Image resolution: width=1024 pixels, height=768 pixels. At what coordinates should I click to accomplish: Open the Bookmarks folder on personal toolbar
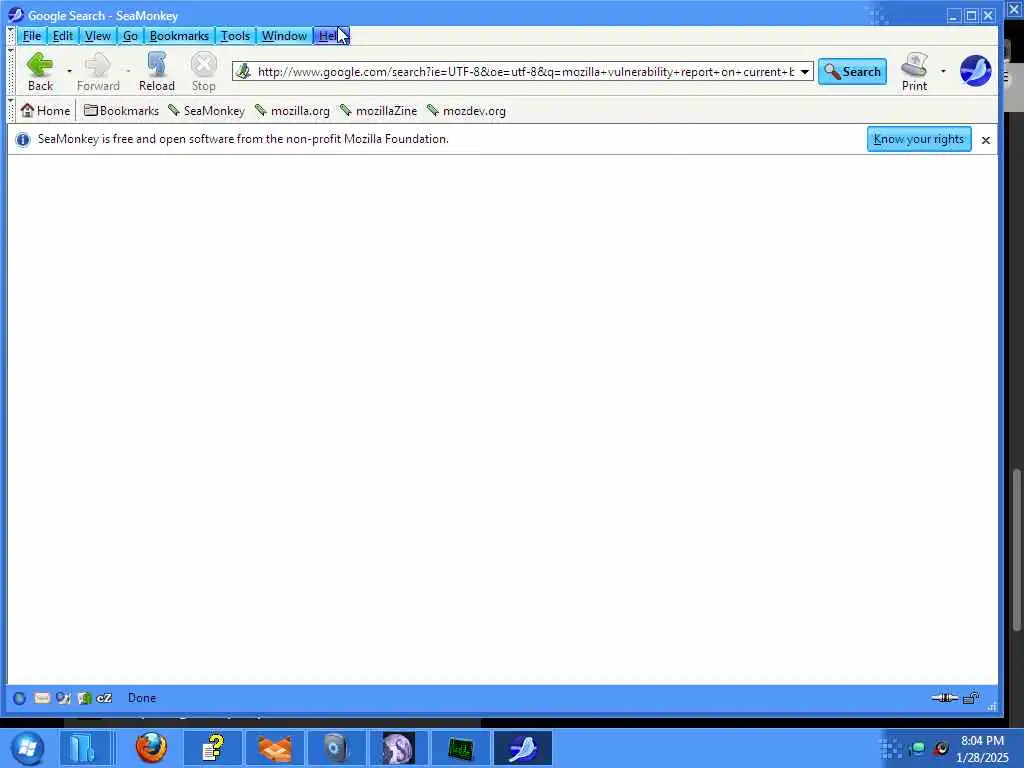(x=121, y=111)
